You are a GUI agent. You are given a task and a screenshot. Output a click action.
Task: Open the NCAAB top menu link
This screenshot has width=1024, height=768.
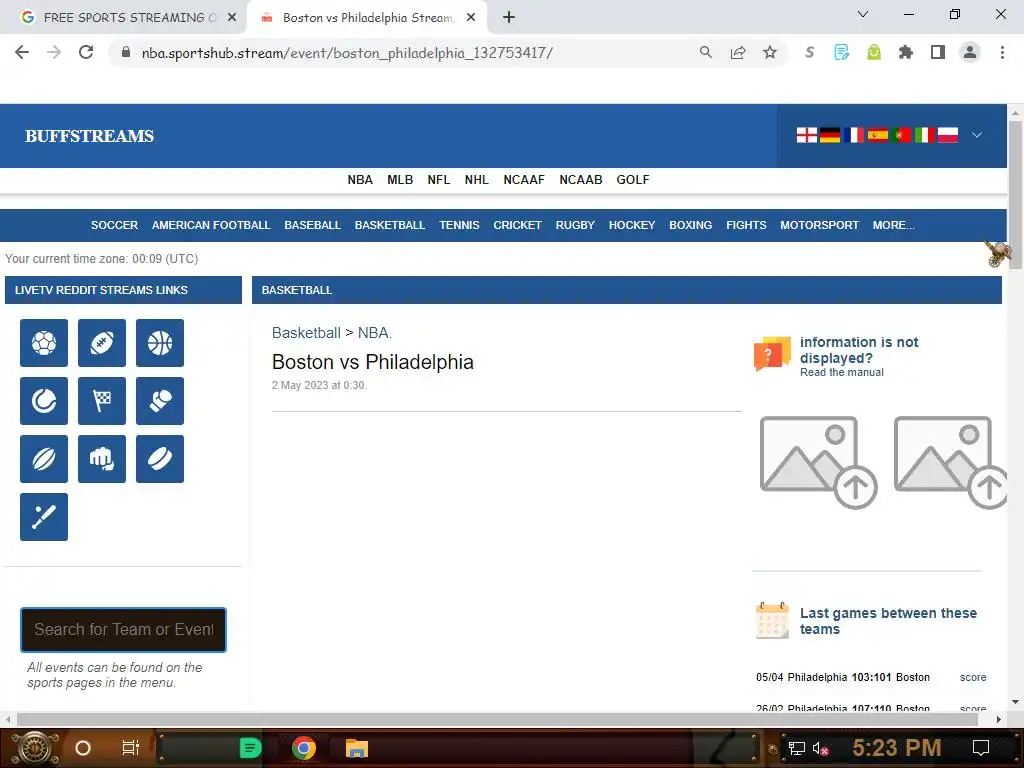click(581, 180)
